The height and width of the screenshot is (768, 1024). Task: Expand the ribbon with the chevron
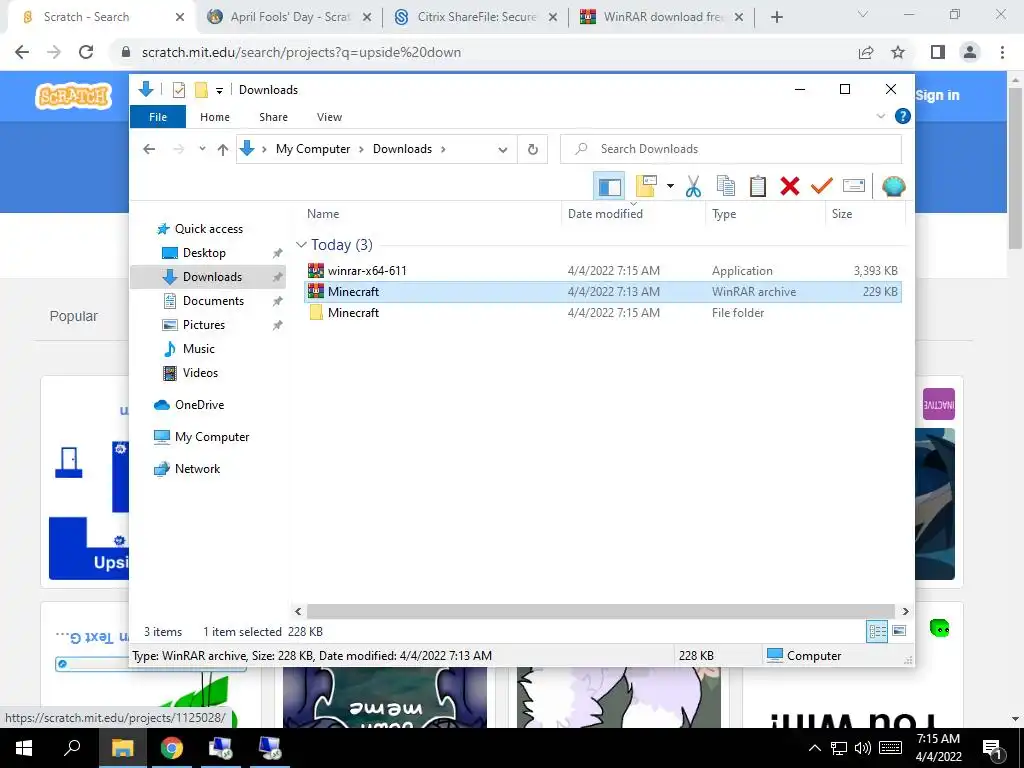(880, 116)
